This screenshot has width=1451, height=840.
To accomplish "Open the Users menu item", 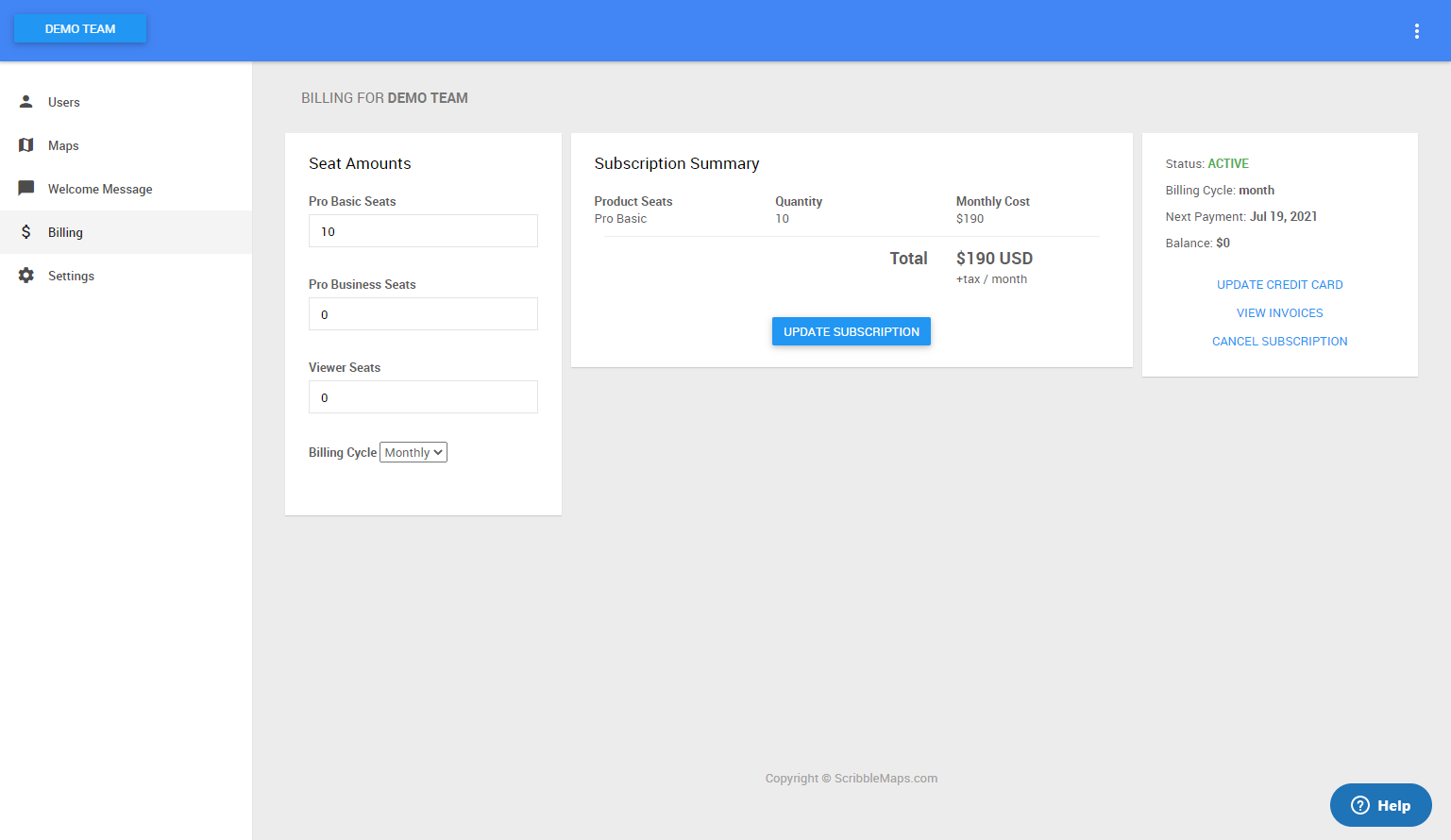I will click(x=64, y=102).
